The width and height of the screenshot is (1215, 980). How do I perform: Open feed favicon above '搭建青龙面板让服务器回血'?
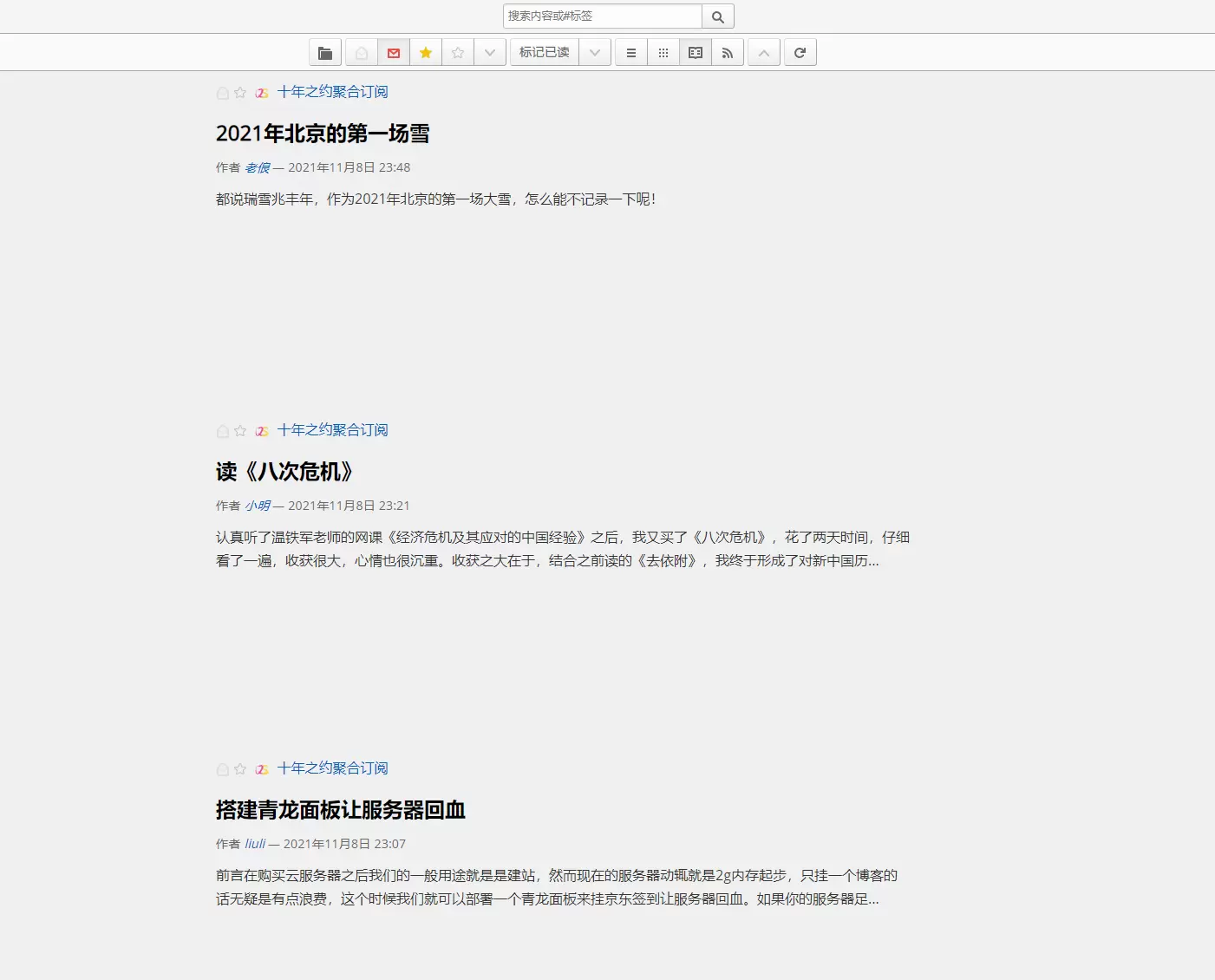click(262, 769)
